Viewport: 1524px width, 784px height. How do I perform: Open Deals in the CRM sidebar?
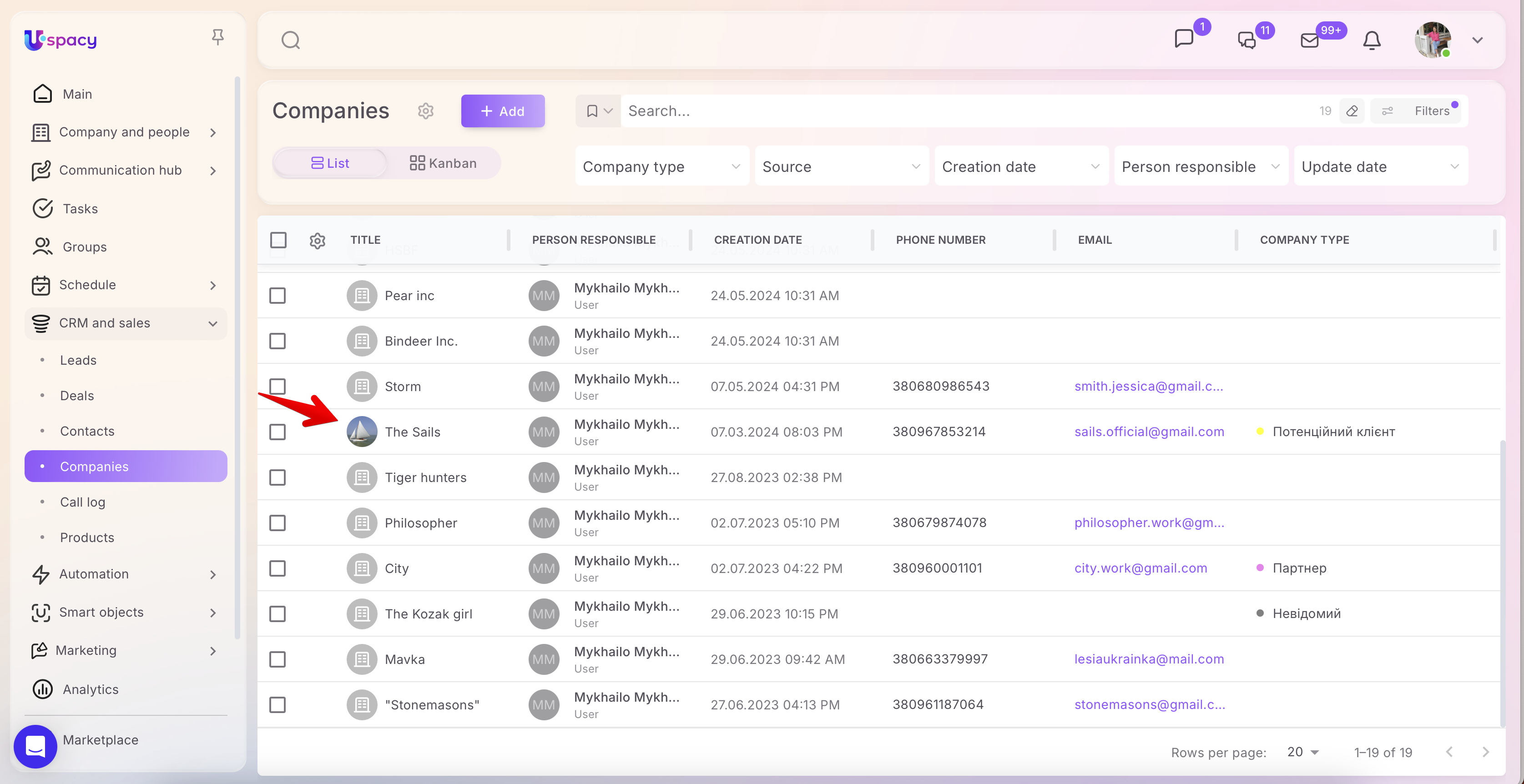coord(77,396)
